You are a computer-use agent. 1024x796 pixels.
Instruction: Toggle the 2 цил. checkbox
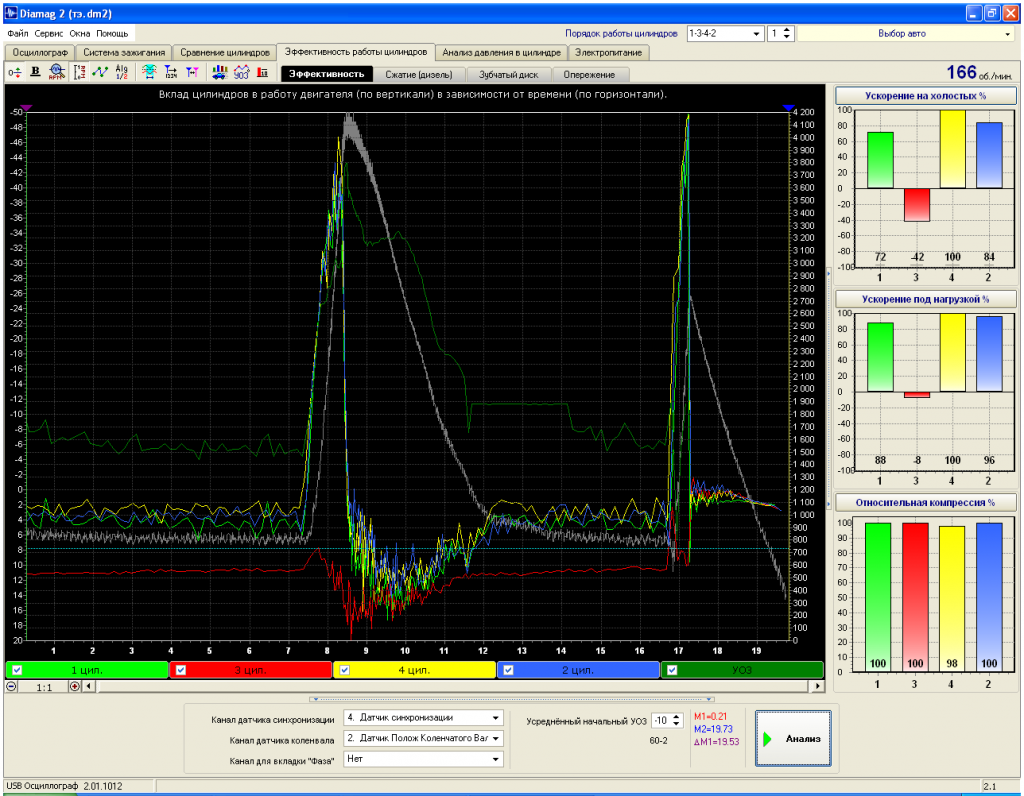pos(508,670)
